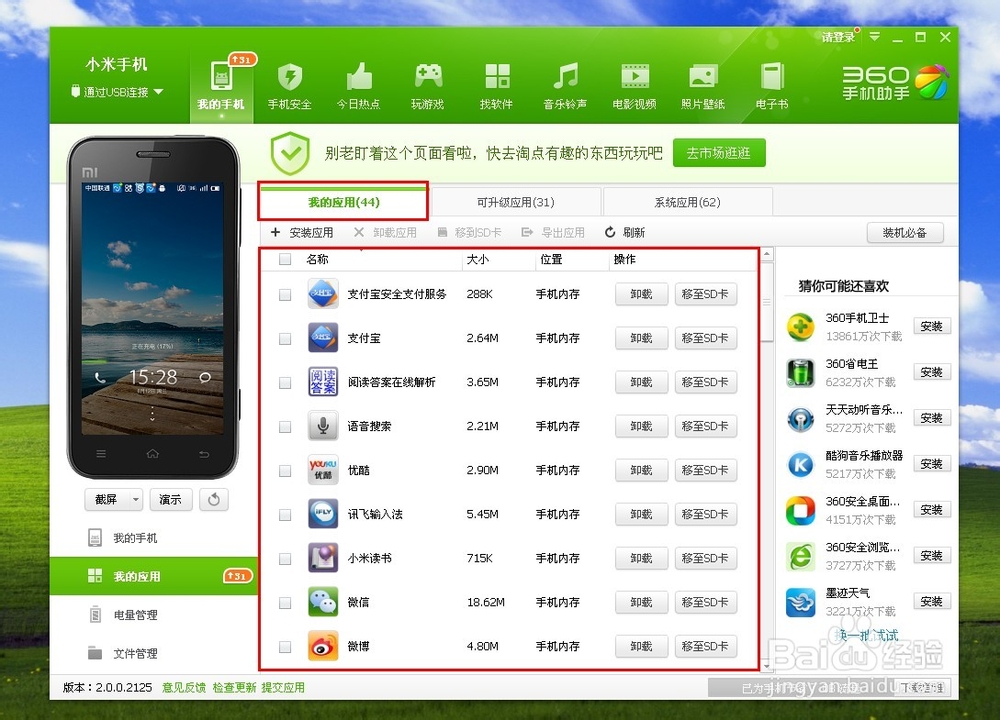Check the box for 支付宝安全支付服务
The width and height of the screenshot is (1000, 720).
(x=285, y=295)
